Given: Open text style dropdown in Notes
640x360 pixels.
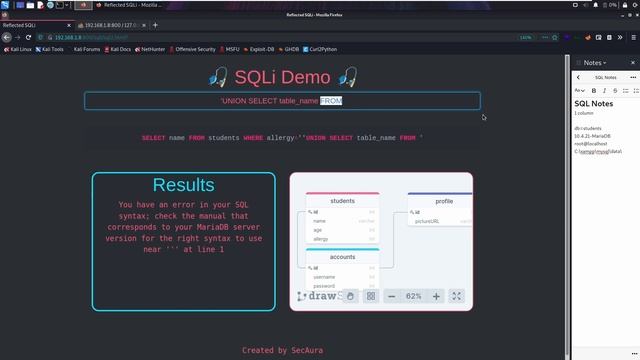Looking at the screenshot, I should click(580, 91).
